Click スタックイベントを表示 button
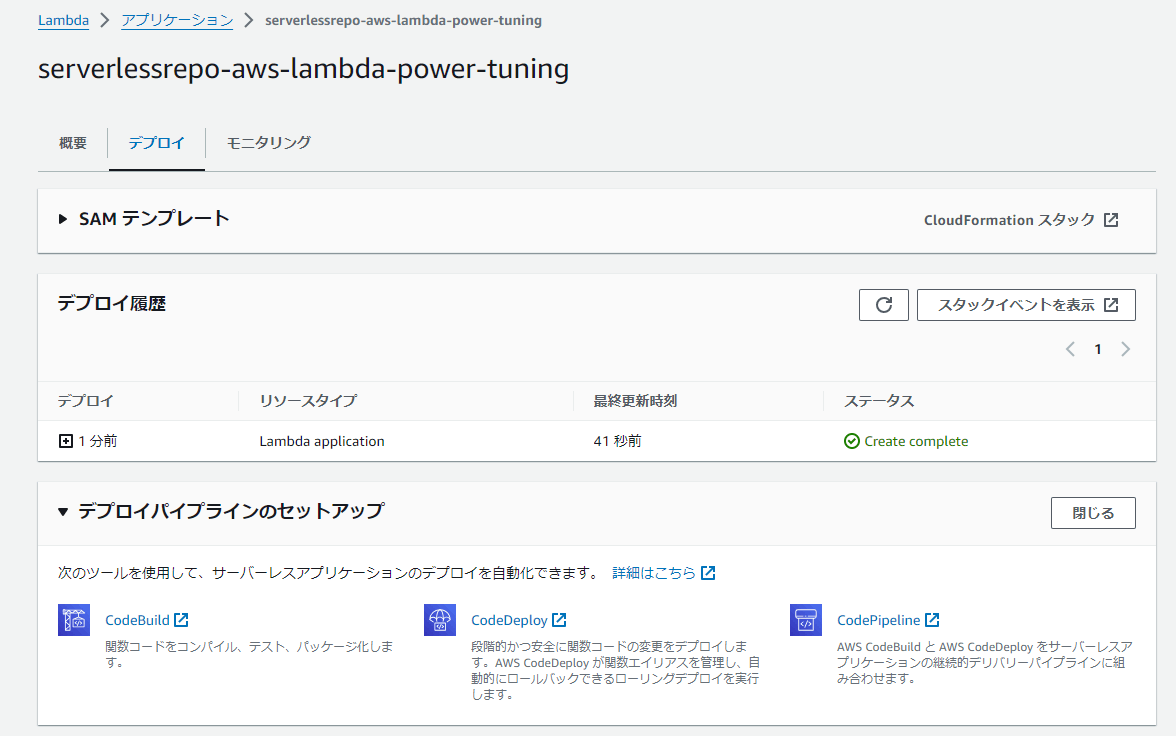 1026,305
